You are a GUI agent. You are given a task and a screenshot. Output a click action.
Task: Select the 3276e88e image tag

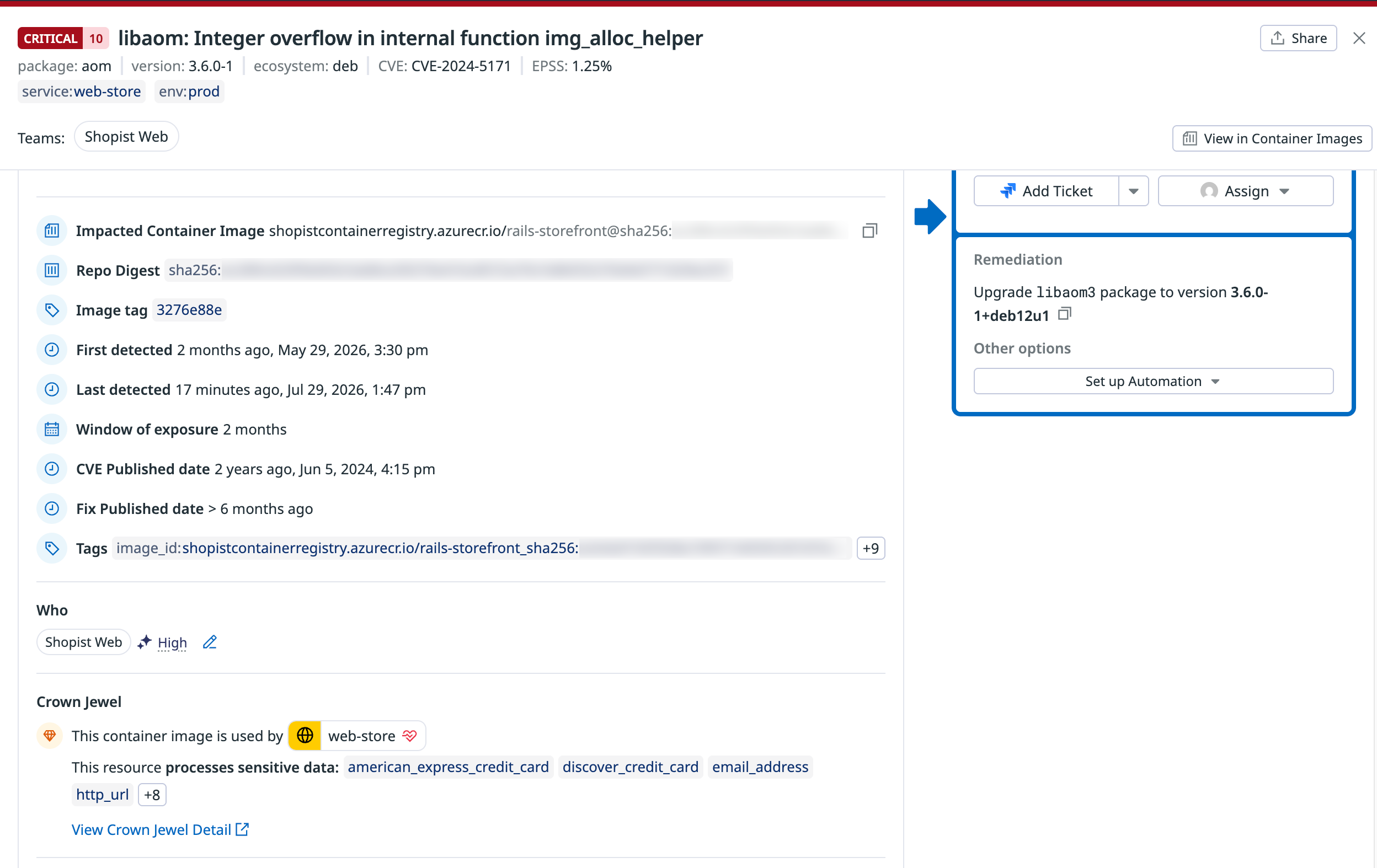click(189, 310)
